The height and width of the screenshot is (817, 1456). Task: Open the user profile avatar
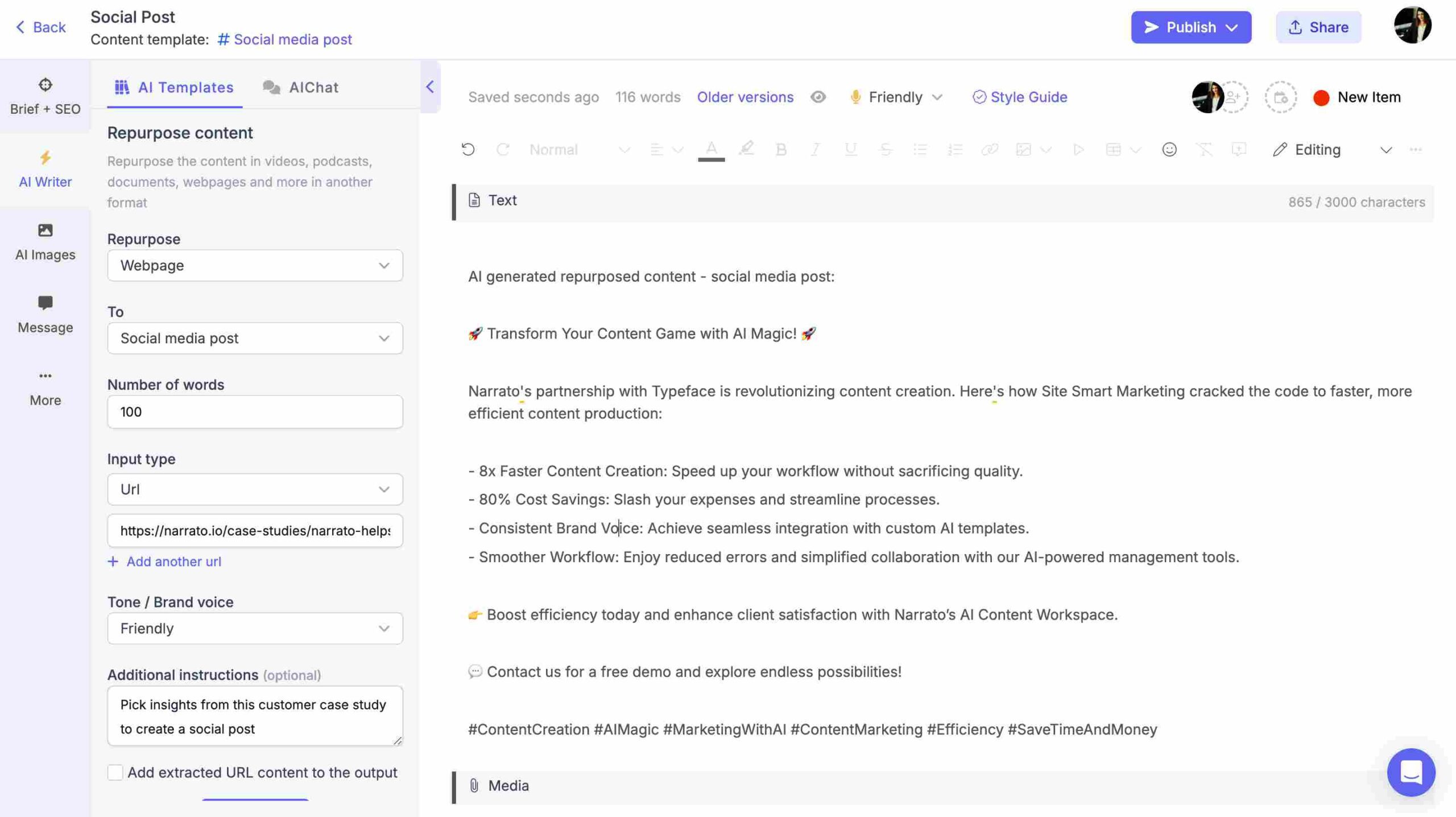1412,26
